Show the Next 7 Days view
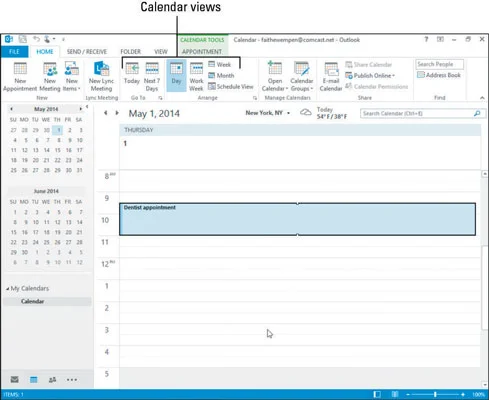 pyautogui.click(x=152, y=77)
